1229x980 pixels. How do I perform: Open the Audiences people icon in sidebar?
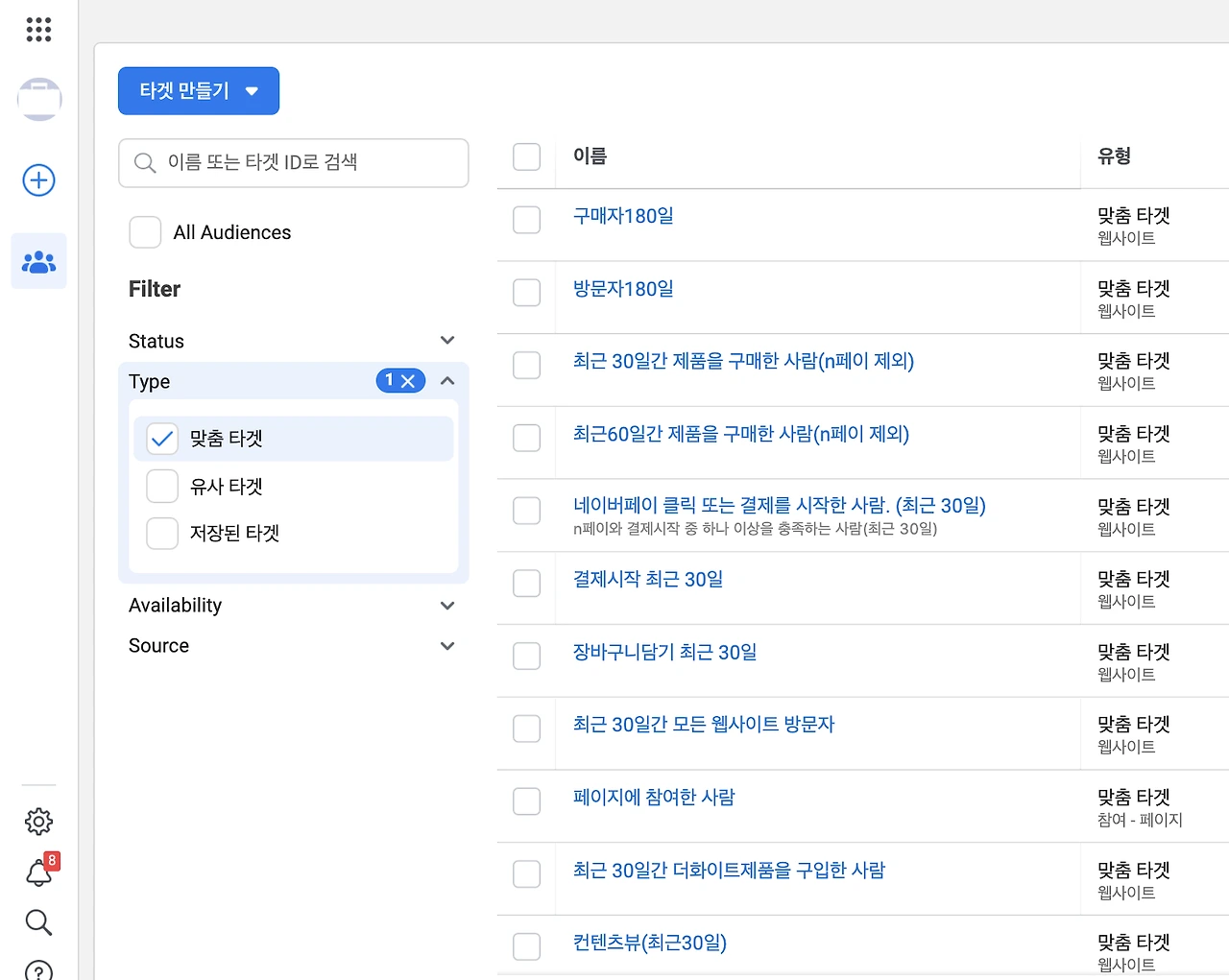[38, 261]
